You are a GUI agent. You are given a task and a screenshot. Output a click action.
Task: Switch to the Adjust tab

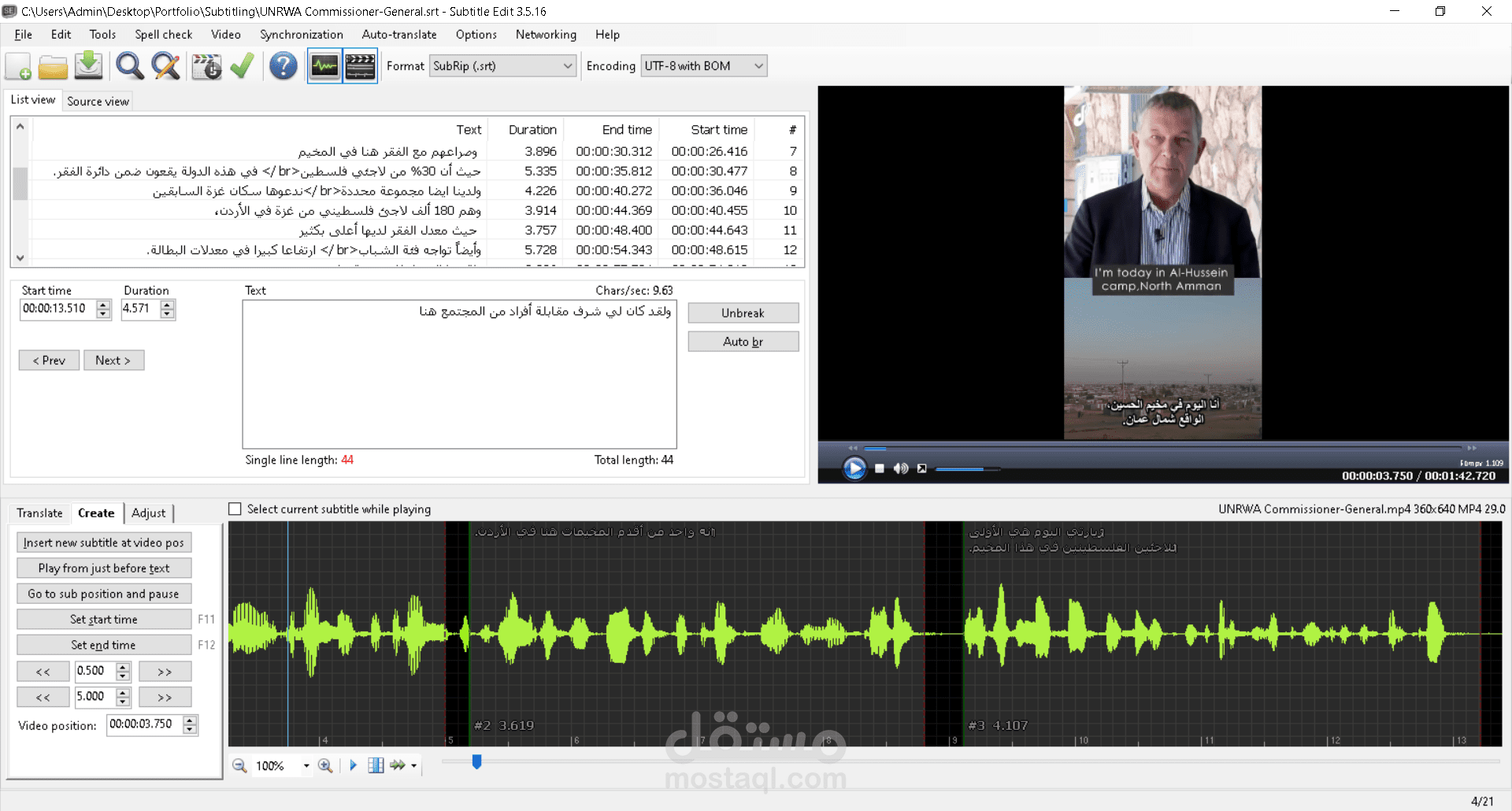pos(149,513)
